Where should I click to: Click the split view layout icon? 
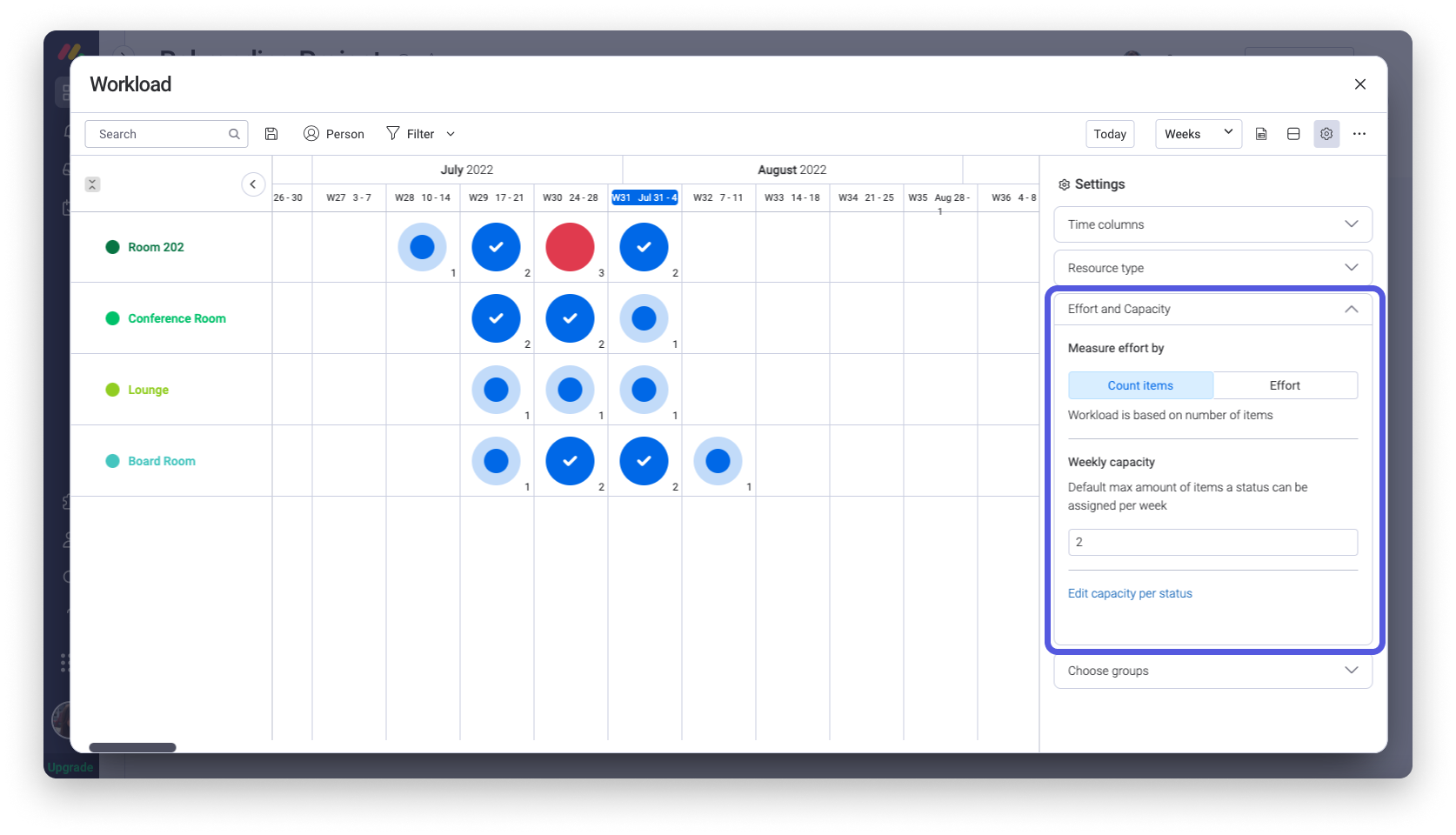coord(1293,134)
